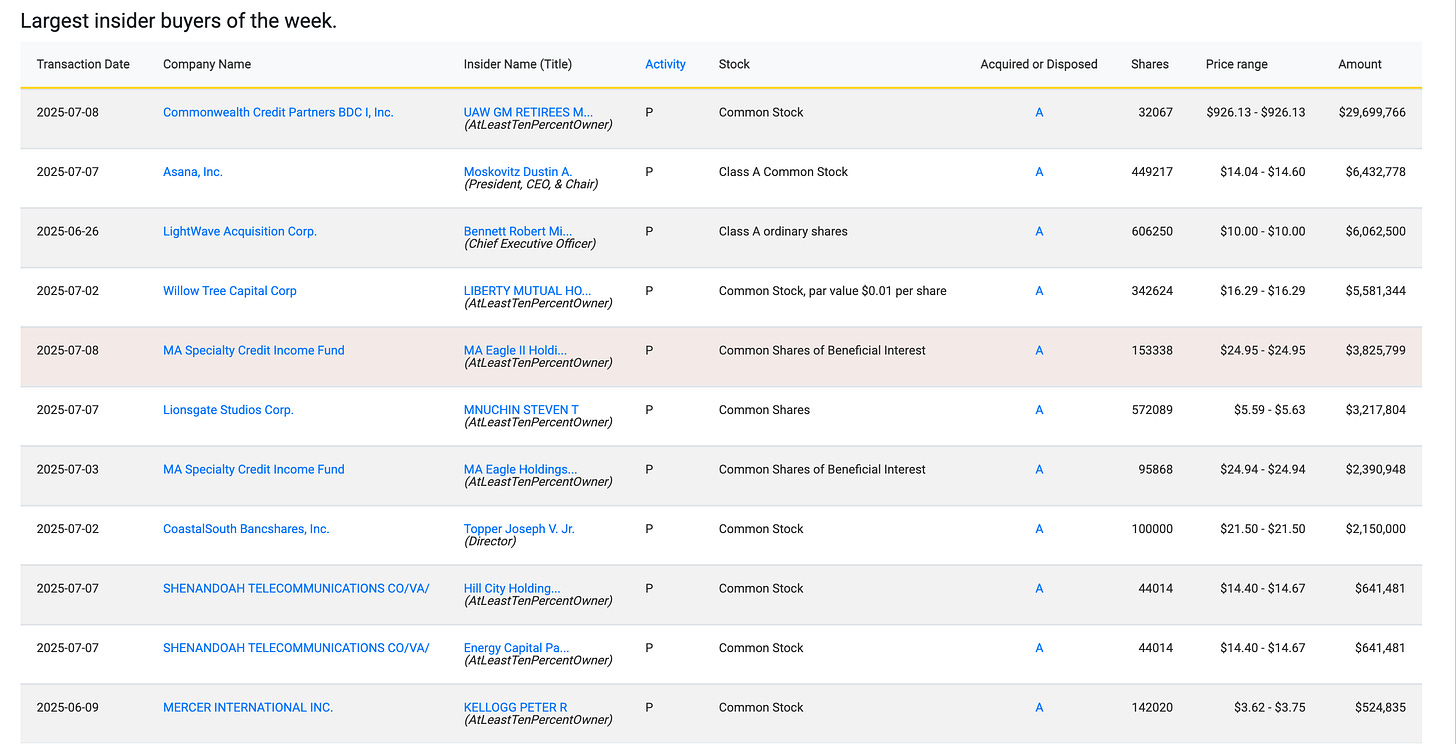Viewport: 1456px width, 744px height.
Task: Open the Lionsgate Studios Corp. link
Action: tap(228, 410)
